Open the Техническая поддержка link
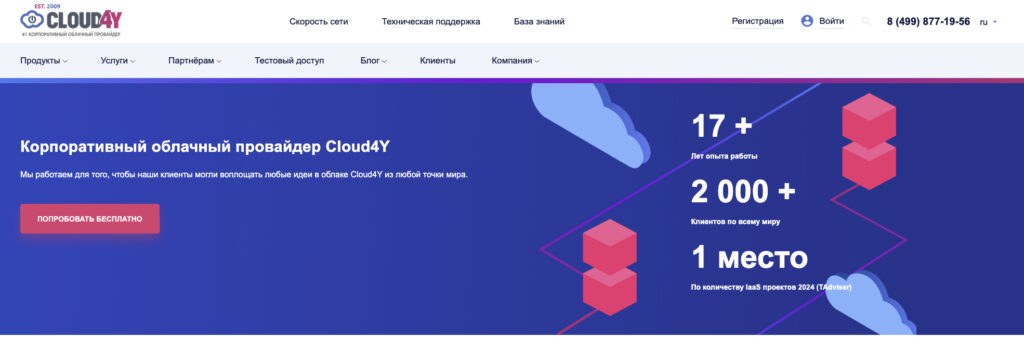This screenshot has height=363, width=1024. click(431, 22)
